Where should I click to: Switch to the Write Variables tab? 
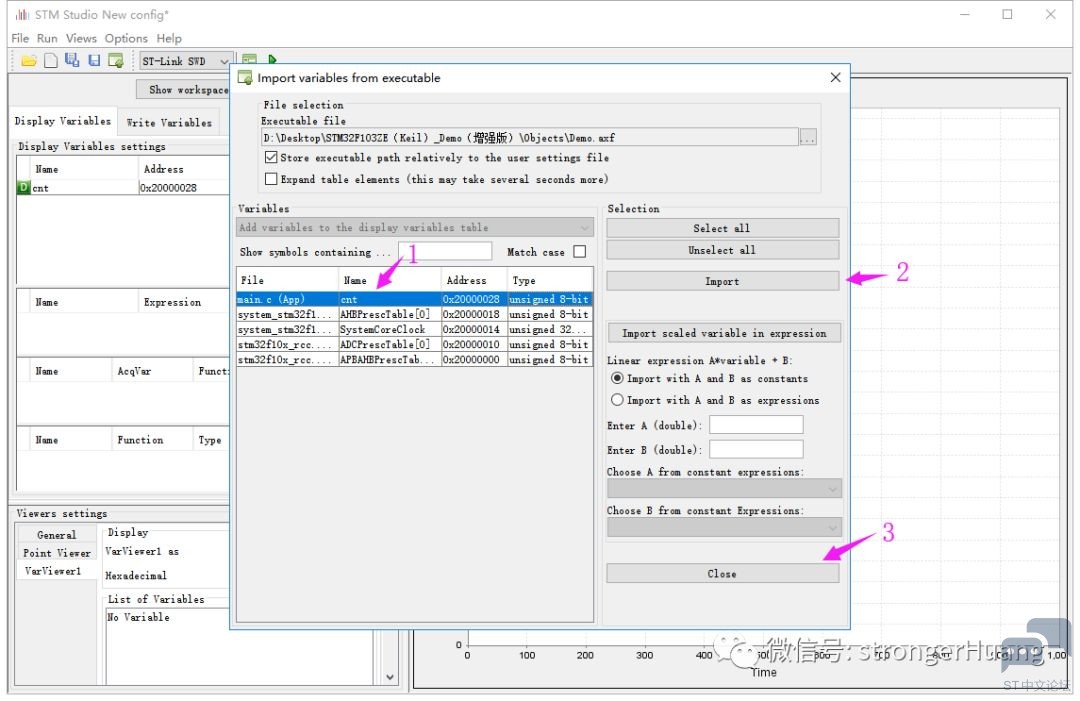(169, 123)
